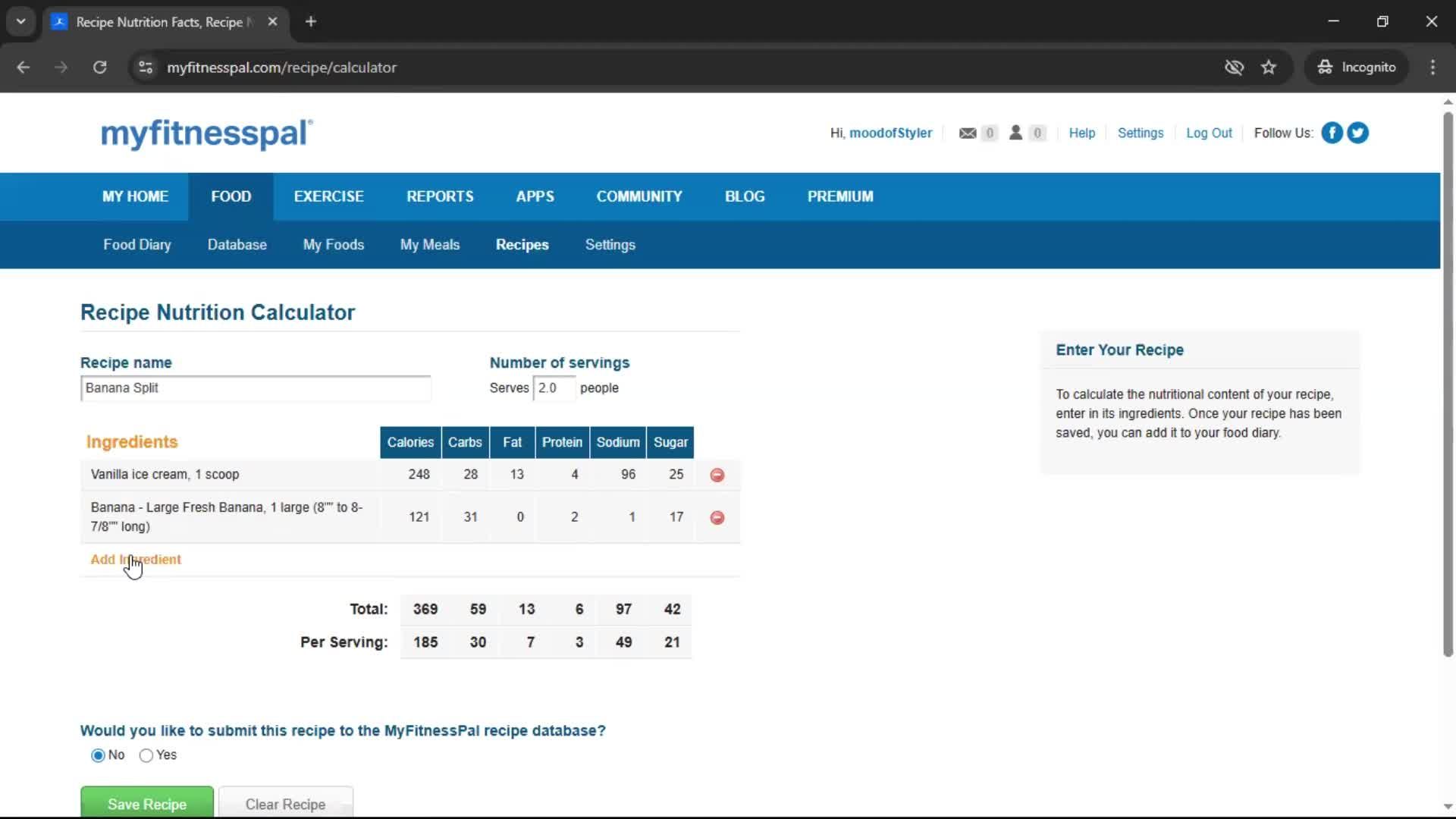Go to the Food Diary tab
1456x819 pixels.
click(137, 245)
